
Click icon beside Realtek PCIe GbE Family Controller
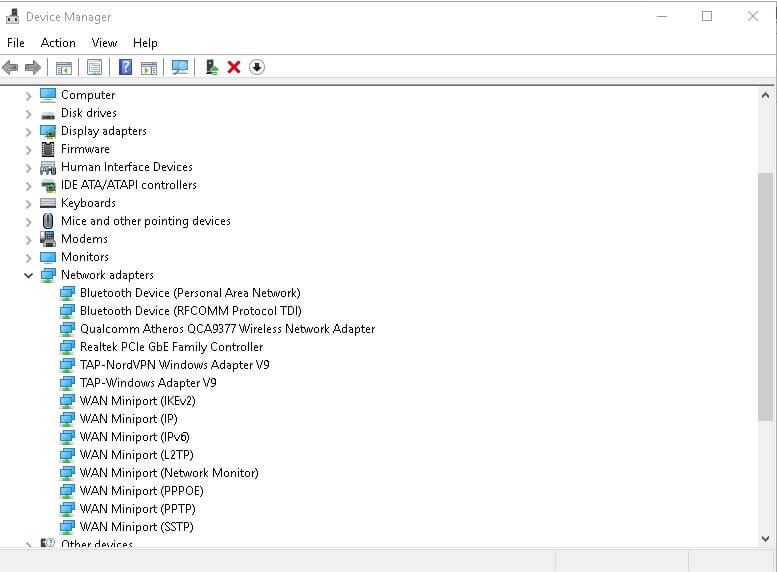coord(67,347)
